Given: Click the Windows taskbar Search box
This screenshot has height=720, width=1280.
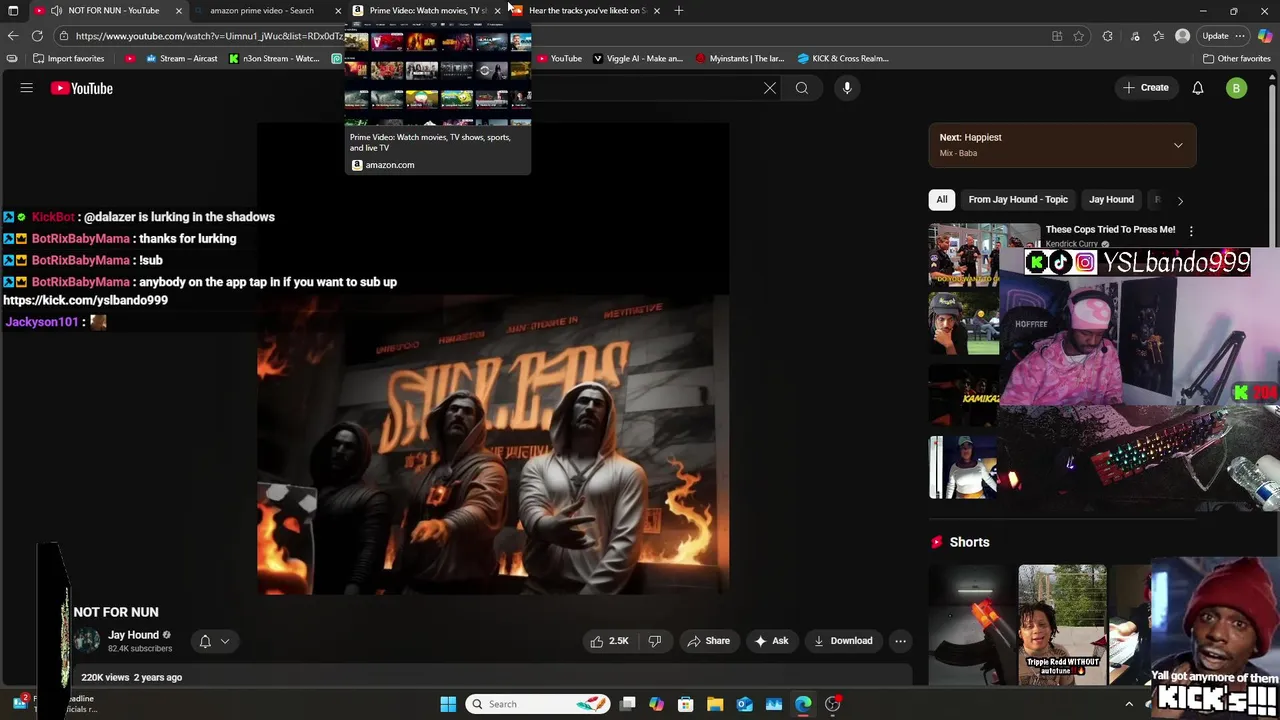Looking at the screenshot, I should [x=538, y=704].
